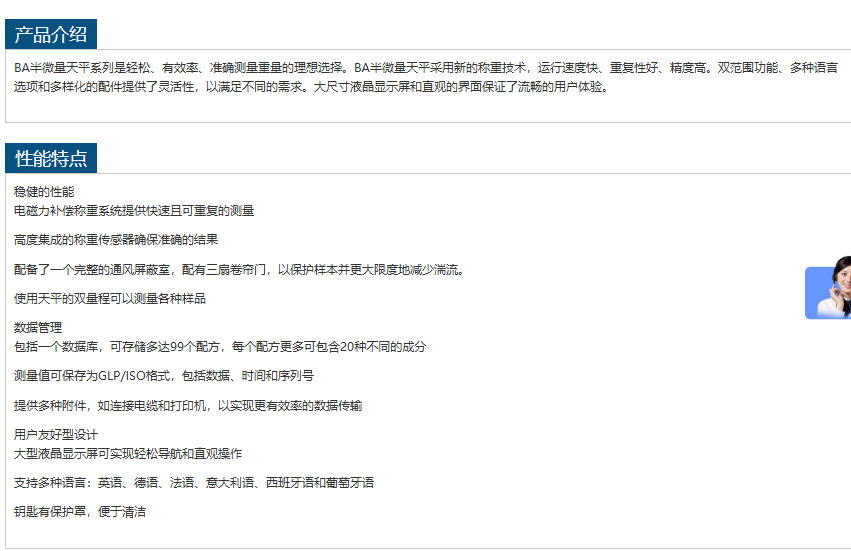The height and width of the screenshot is (551, 851).
Task: Click the GLP/ISO format description line
Action: coord(164,376)
